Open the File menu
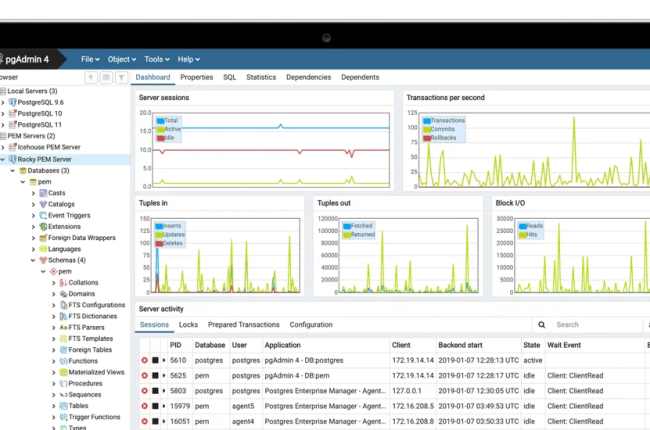The width and height of the screenshot is (650, 430). pyautogui.click(x=90, y=59)
